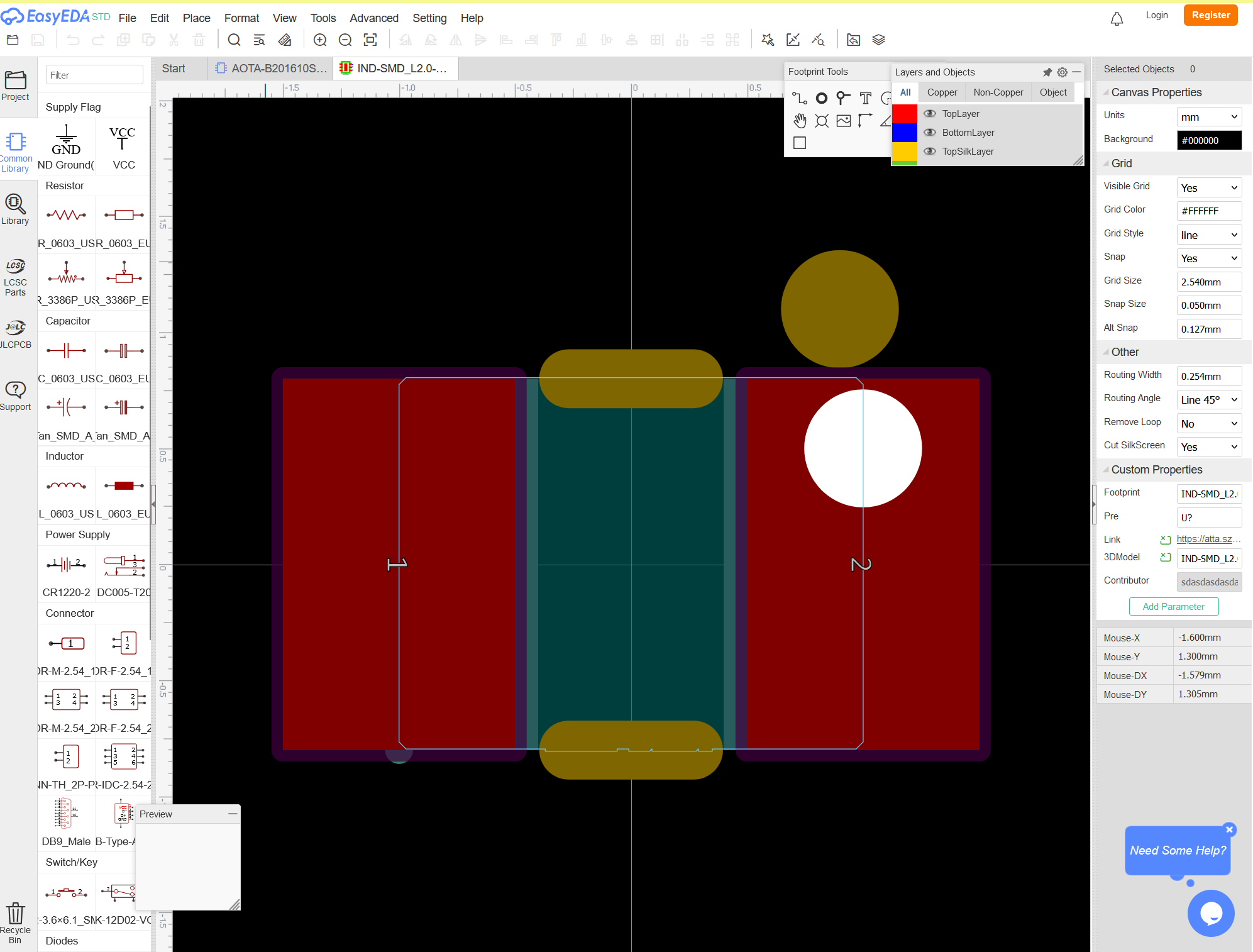
Task: Toggle BottomLayer visibility eye
Action: 930,133
